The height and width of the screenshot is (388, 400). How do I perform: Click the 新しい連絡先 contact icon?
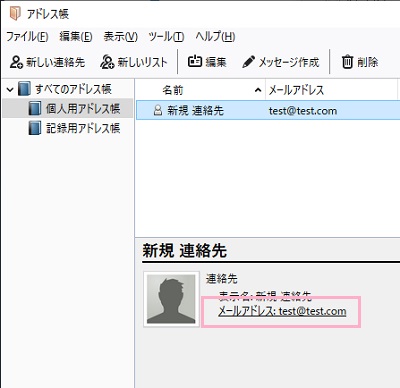pyautogui.click(x=16, y=62)
